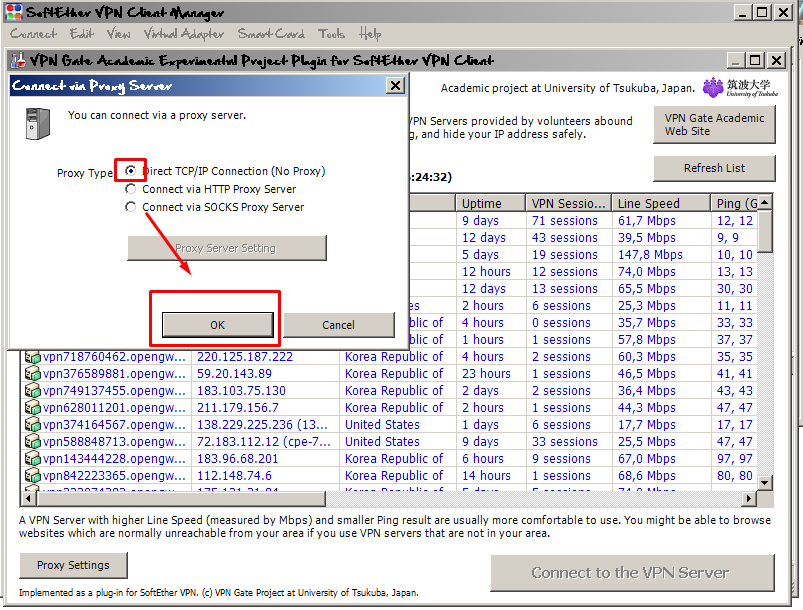The image size is (803, 610).
Task: Select IP address 220.125.187.222
Action: coord(245,356)
